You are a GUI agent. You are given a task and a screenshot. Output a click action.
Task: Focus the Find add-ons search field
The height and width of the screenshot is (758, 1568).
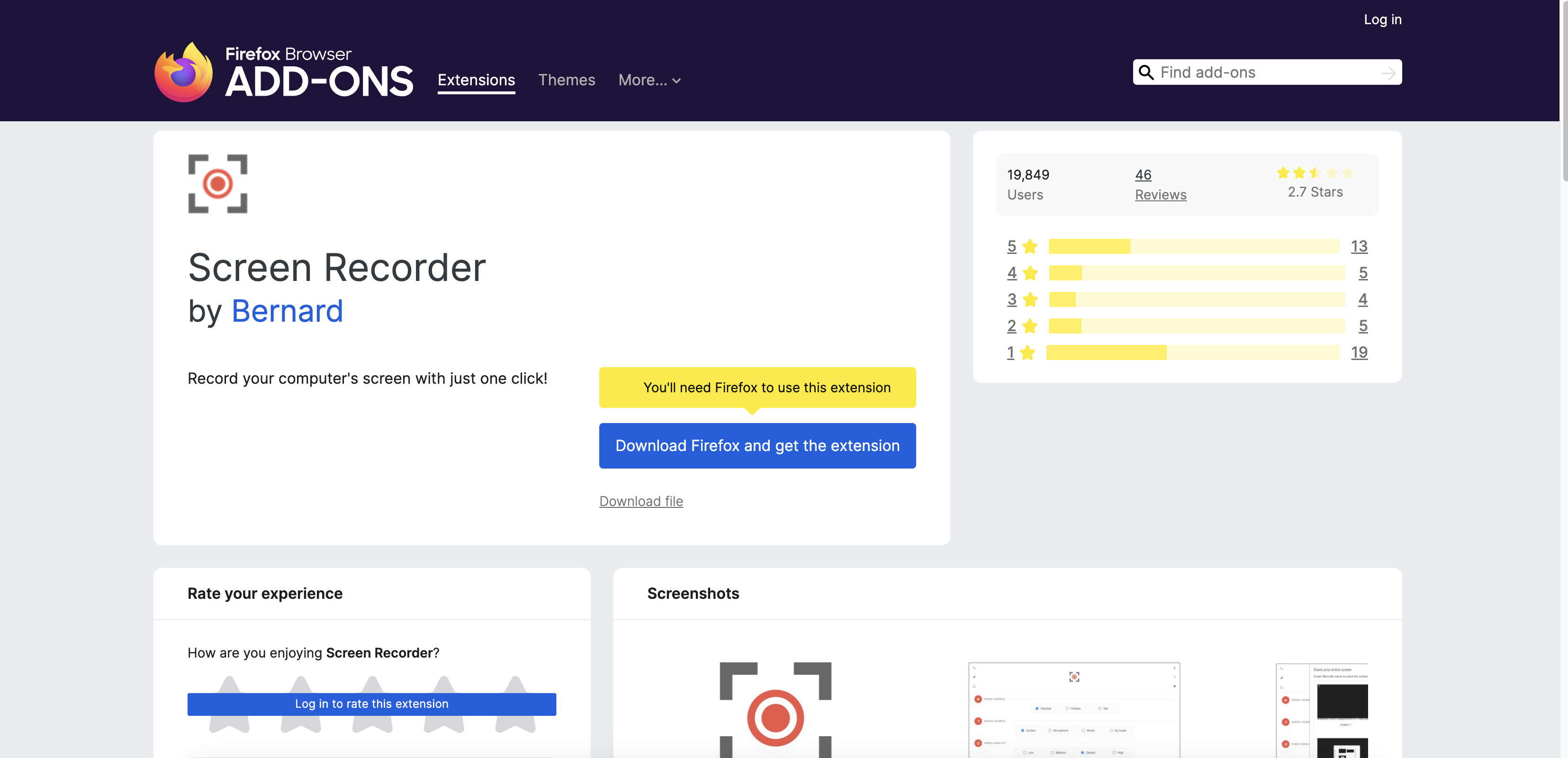[x=1267, y=72]
